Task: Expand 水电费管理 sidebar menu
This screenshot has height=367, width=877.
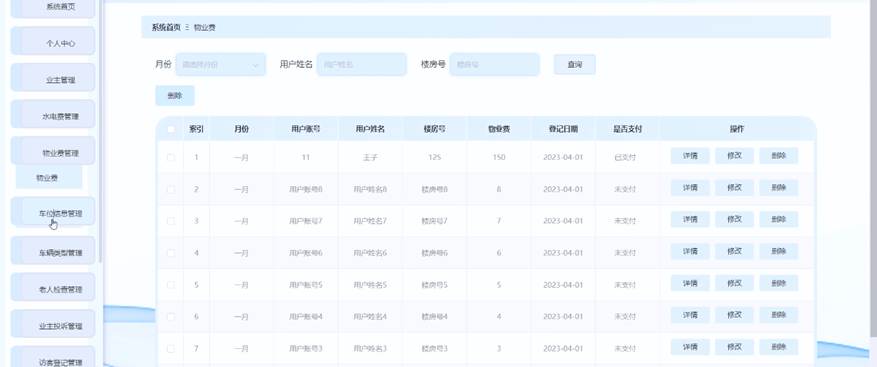Action: pyautogui.click(x=53, y=115)
